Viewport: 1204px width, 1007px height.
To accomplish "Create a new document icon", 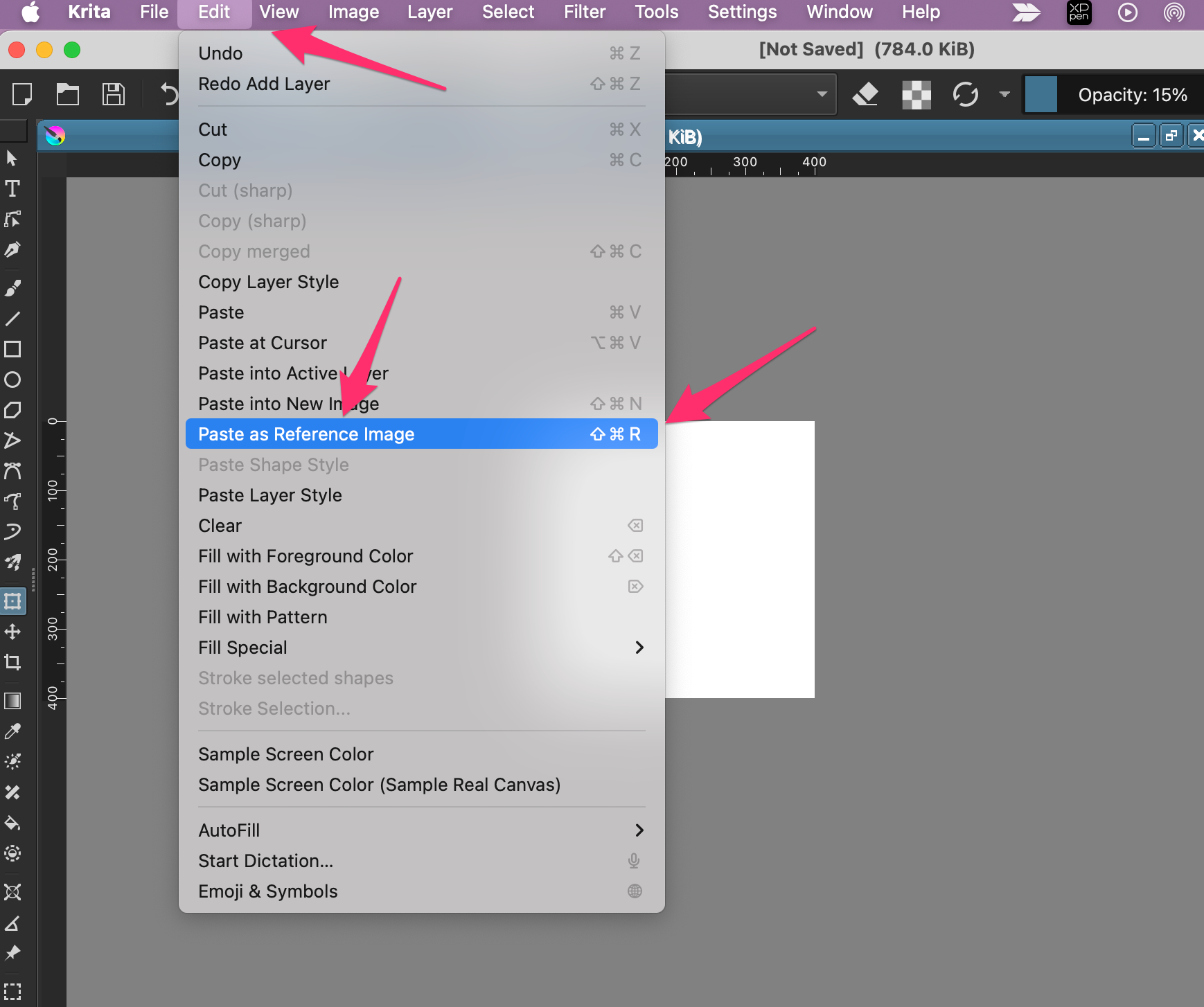I will click(x=22, y=94).
